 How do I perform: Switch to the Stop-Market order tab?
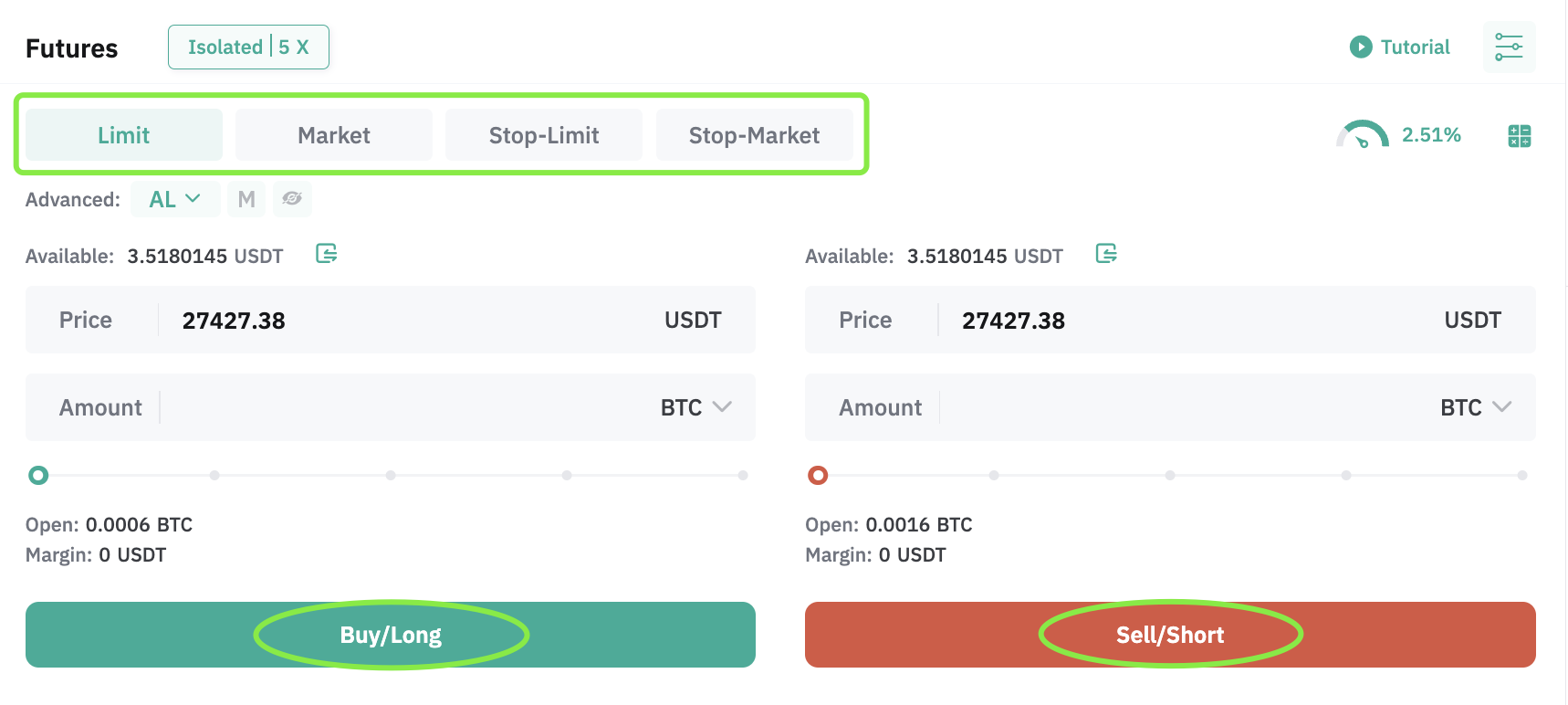pos(755,135)
